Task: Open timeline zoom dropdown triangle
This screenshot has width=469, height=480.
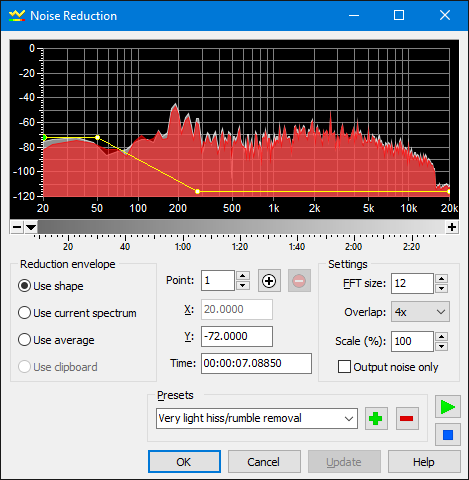Action: coord(31,227)
